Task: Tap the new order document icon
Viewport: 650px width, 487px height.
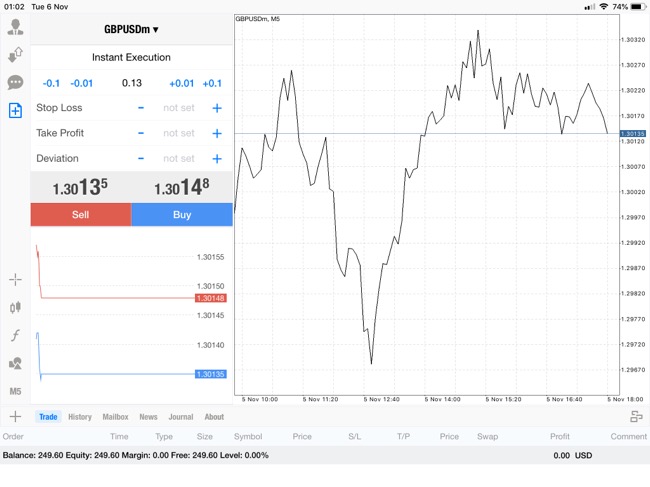Action: pos(15,110)
